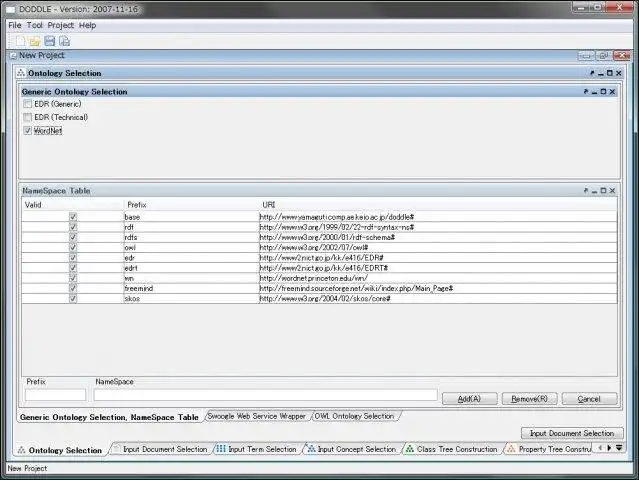The height and width of the screenshot is (480, 639).
Task: Select the freemind prefix cell
Action: tap(191, 288)
